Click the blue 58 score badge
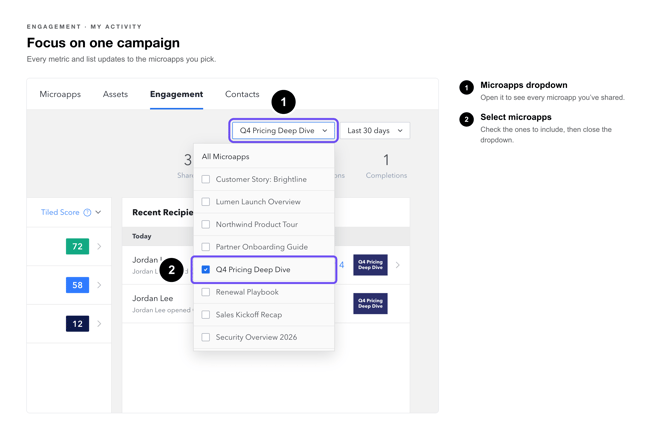 point(77,285)
